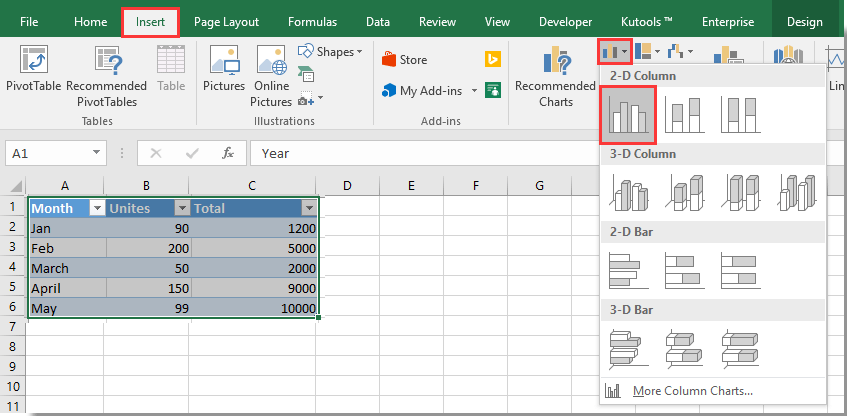
Task: Open Recommended Charts
Action: point(555,76)
